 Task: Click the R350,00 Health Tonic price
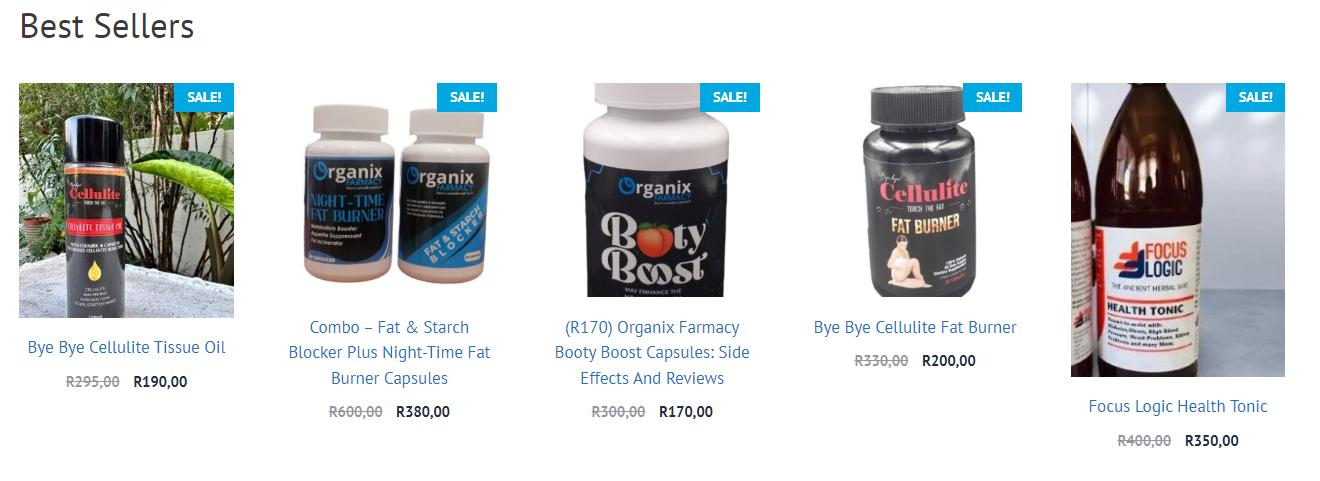tap(1212, 440)
